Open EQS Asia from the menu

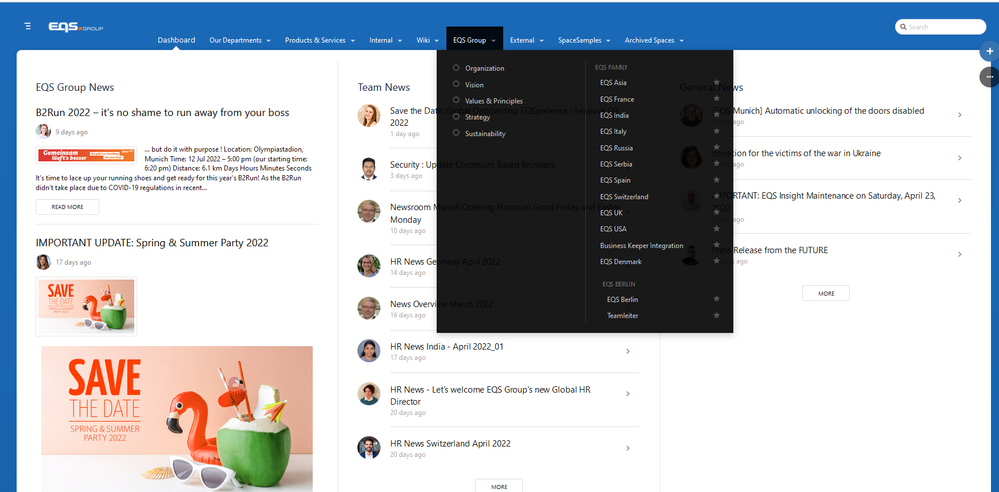[x=613, y=82]
